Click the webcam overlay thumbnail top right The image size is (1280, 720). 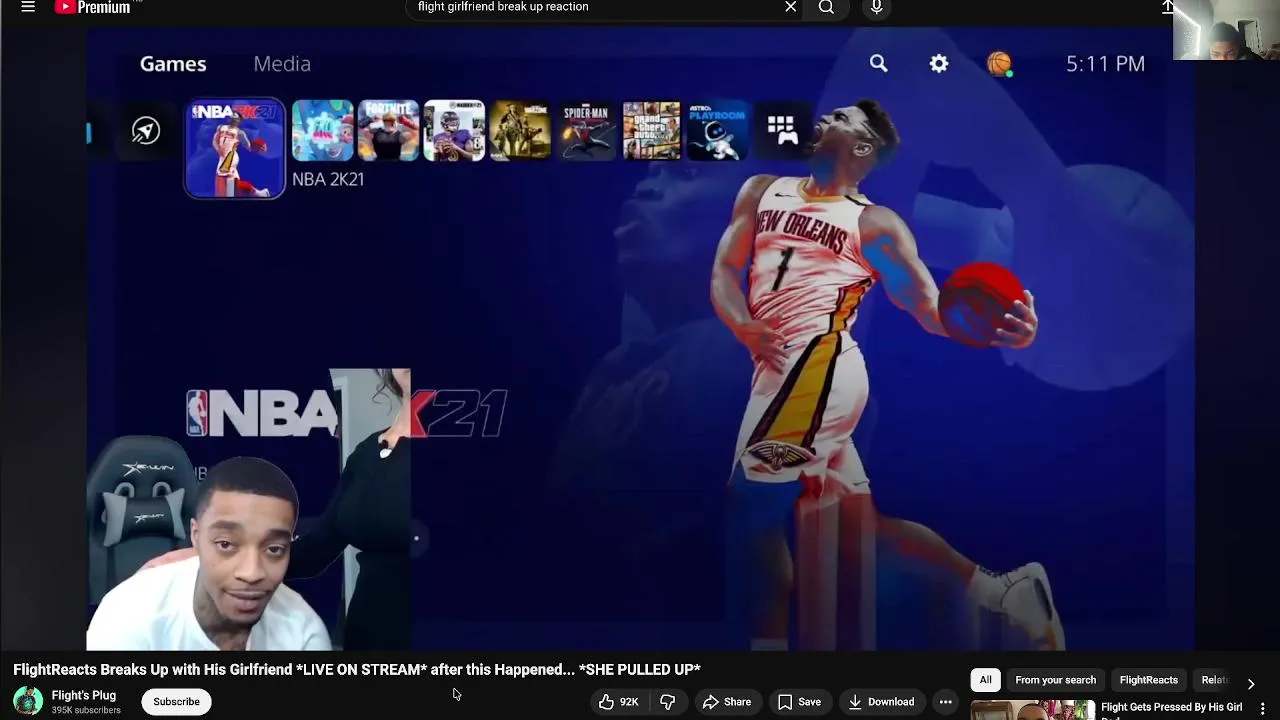(x=1226, y=30)
